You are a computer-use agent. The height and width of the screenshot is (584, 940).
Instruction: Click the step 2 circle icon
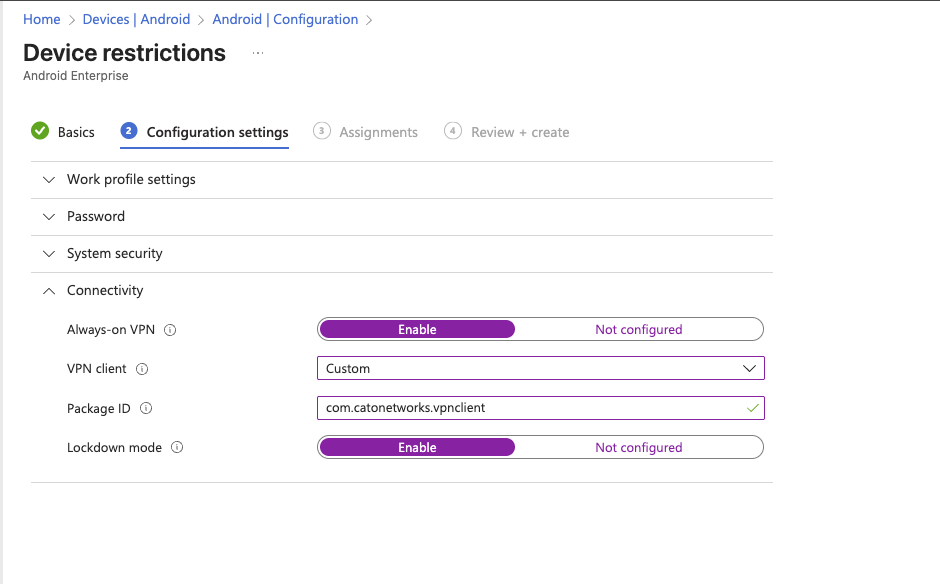coord(129,131)
